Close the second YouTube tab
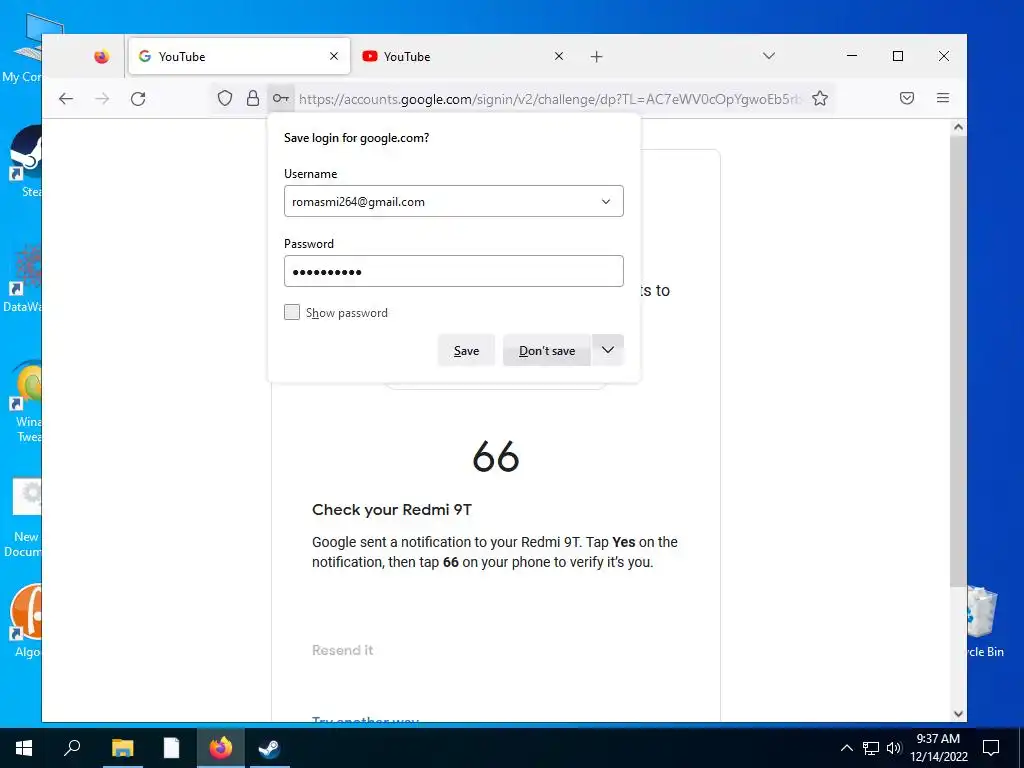Screen dimensions: 1024x768 (558, 56)
